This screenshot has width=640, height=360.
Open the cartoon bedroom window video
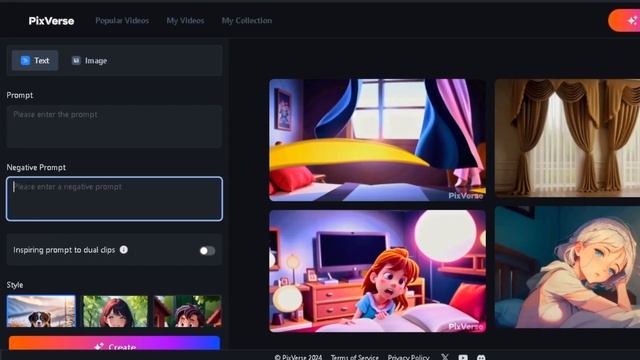378,140
